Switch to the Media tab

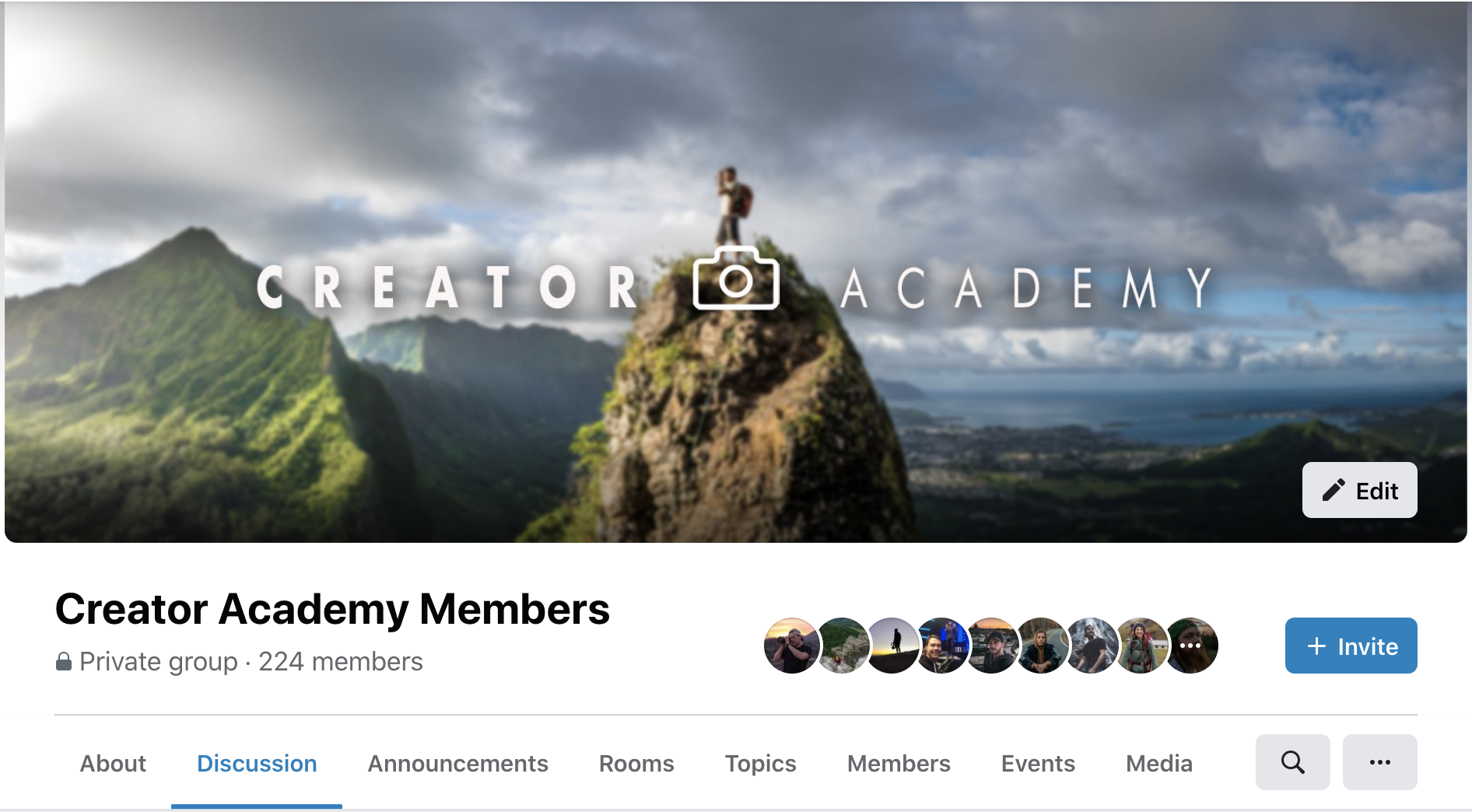(1158, 763)
